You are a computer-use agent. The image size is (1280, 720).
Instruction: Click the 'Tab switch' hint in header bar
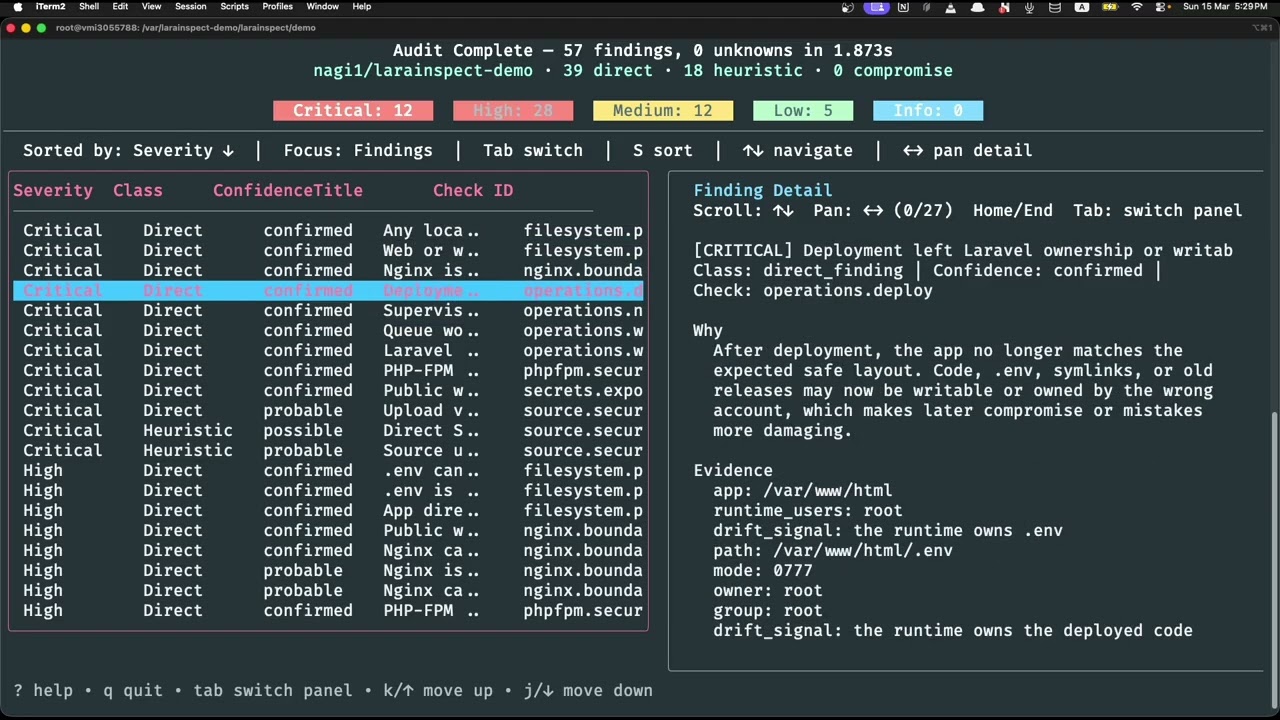[x=533, y=150]
